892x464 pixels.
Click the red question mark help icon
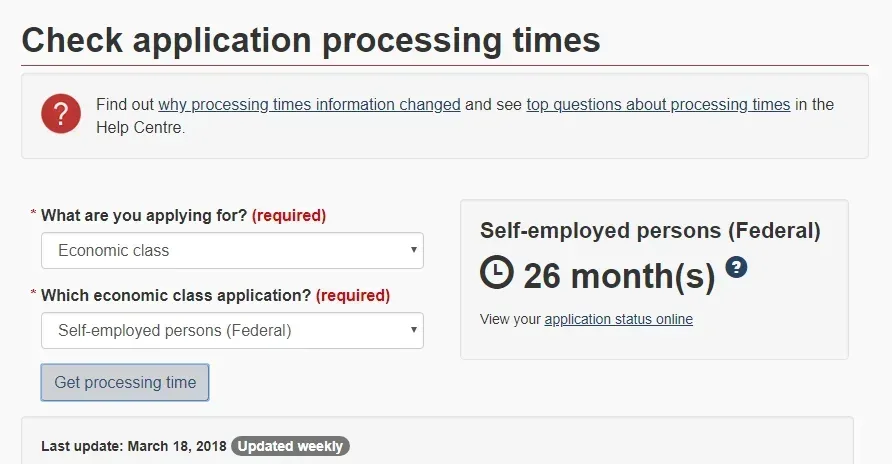(61, 114)
